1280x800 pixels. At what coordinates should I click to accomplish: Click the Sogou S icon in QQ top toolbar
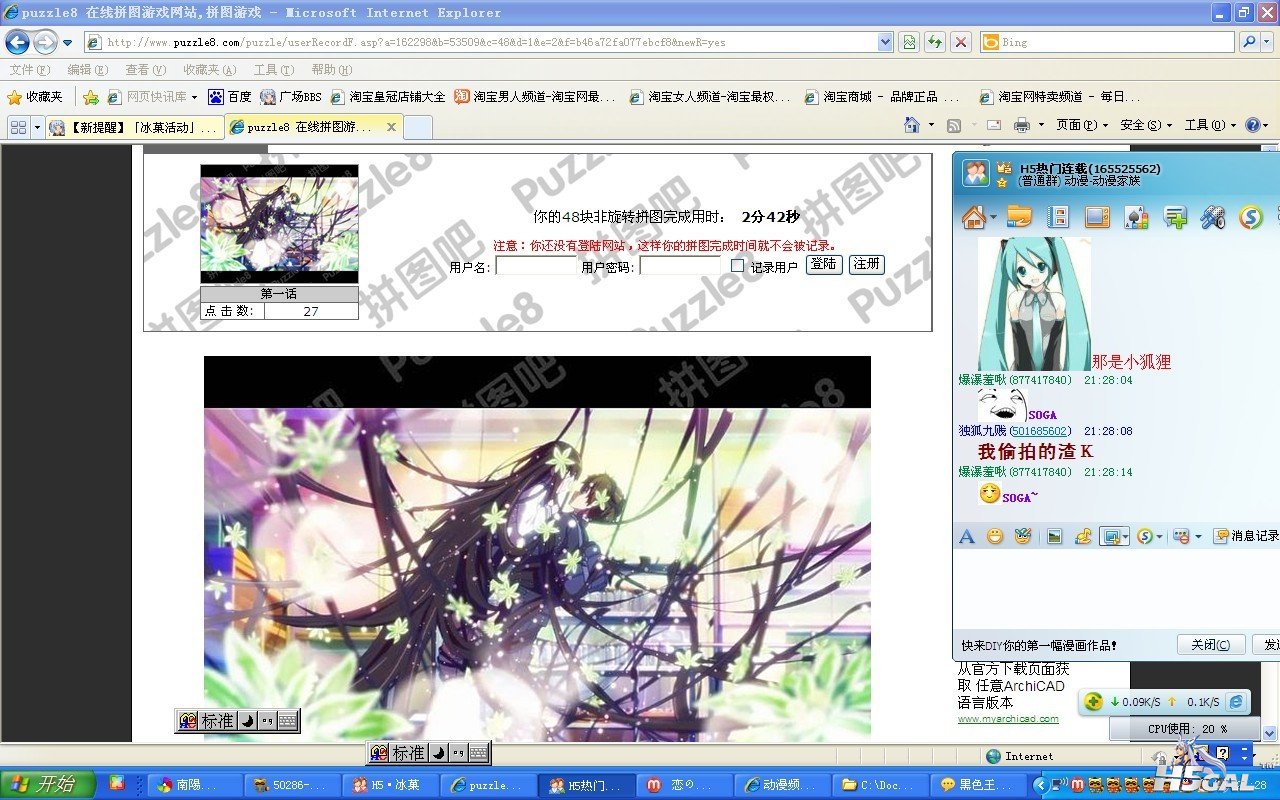pos(1251,217)
